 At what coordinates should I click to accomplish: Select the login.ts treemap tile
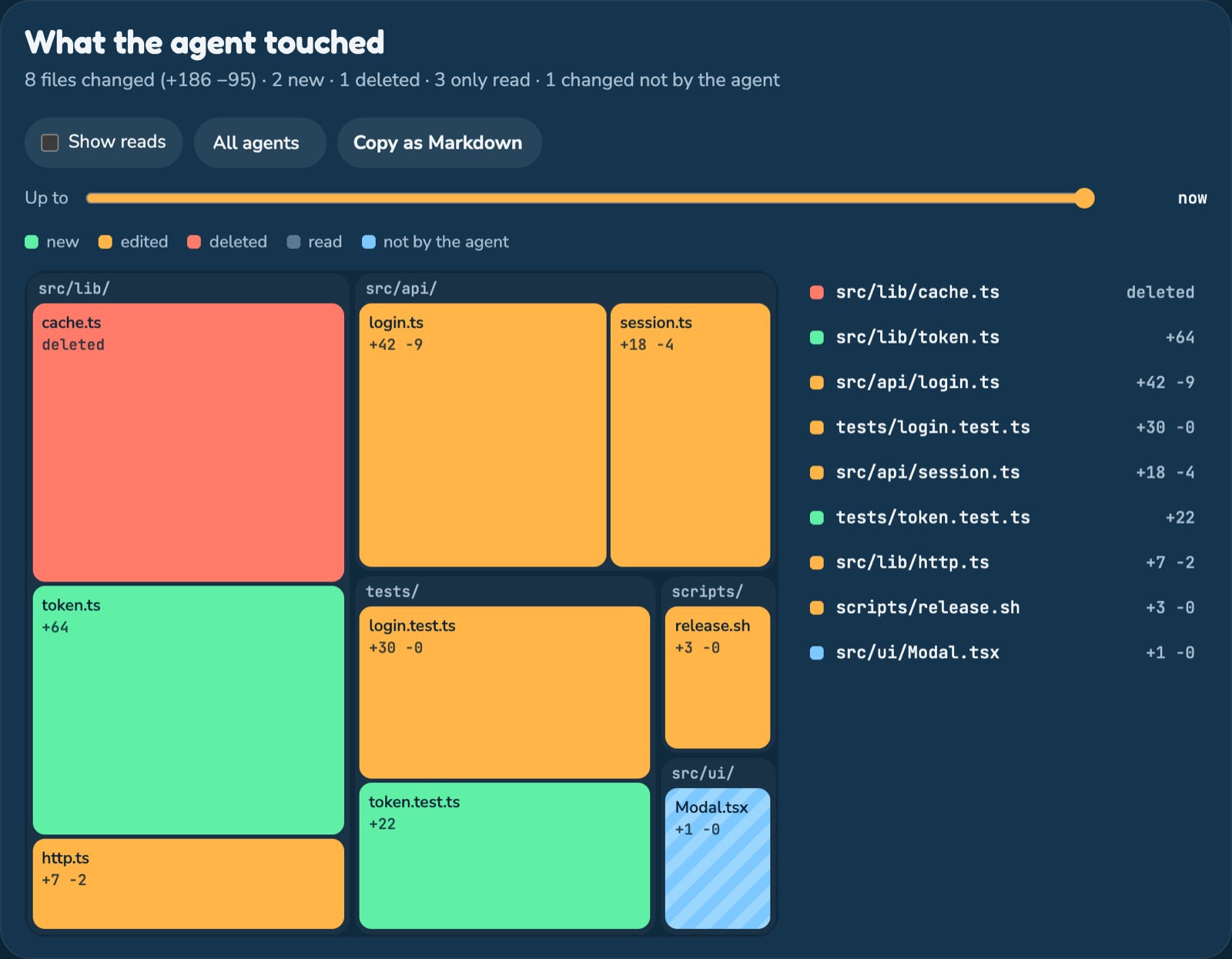pos(483,435)
